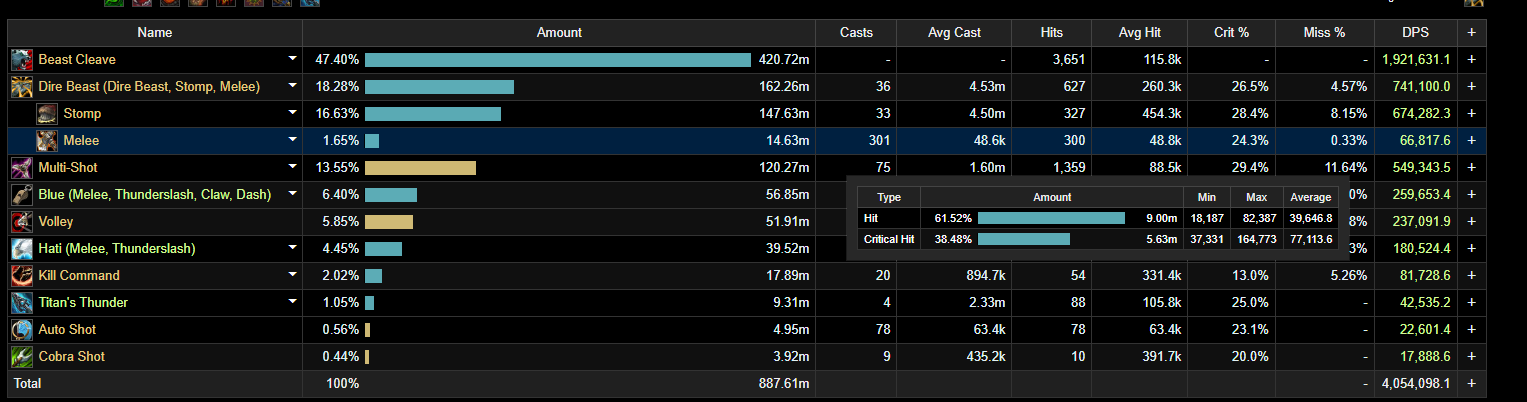The height and width of the screenshot is (402, 1527).
Task: Expand the Beast Cleave row plus button
Action: (x=1471, y=60)
